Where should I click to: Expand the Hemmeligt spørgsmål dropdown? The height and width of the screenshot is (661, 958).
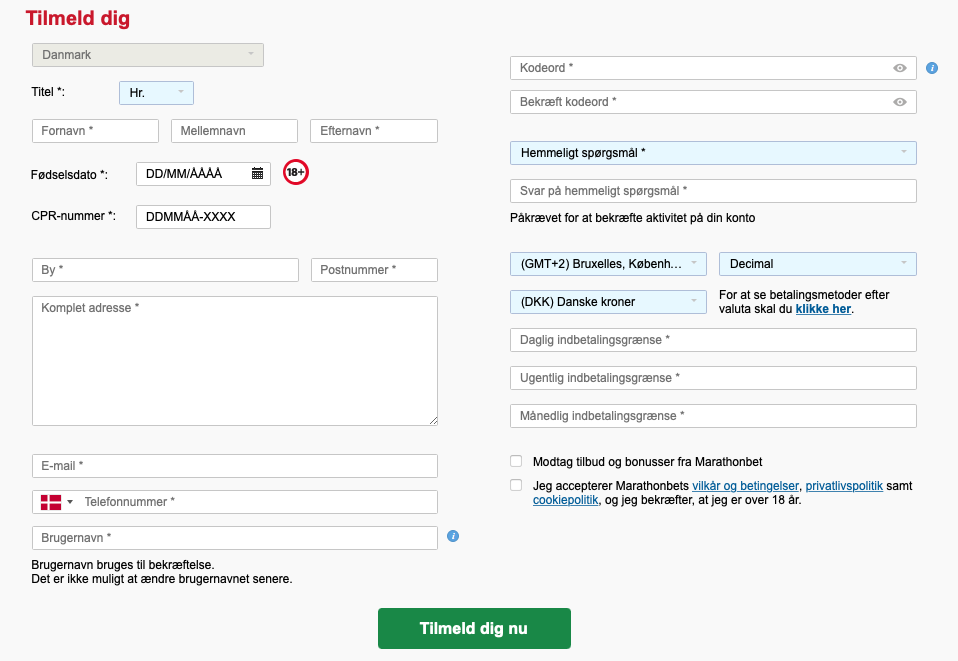(713, 153)
